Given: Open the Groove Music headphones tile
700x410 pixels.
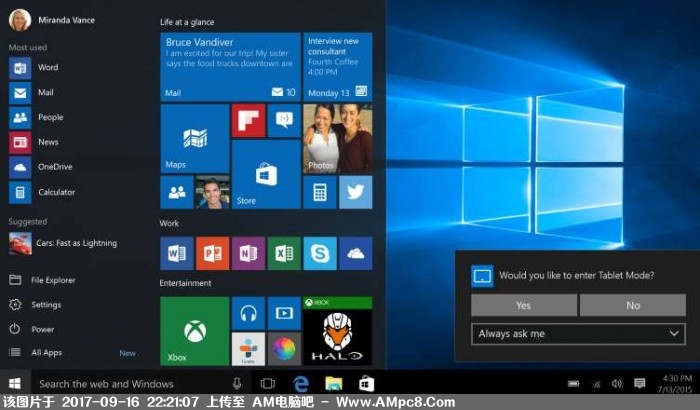Looking at the screenshot, I should coord(248,313).
